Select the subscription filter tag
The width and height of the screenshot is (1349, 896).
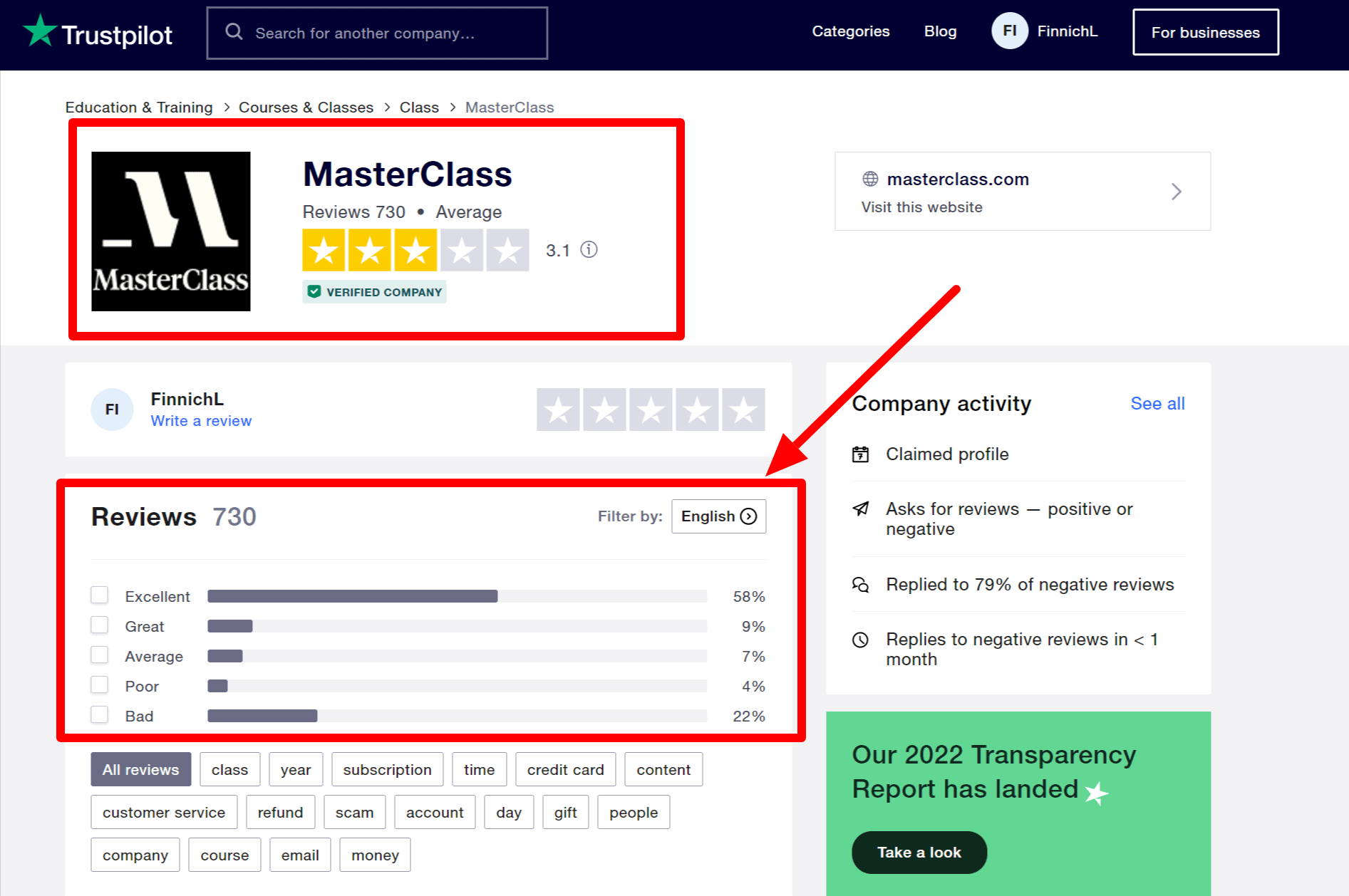pos(388,769)
